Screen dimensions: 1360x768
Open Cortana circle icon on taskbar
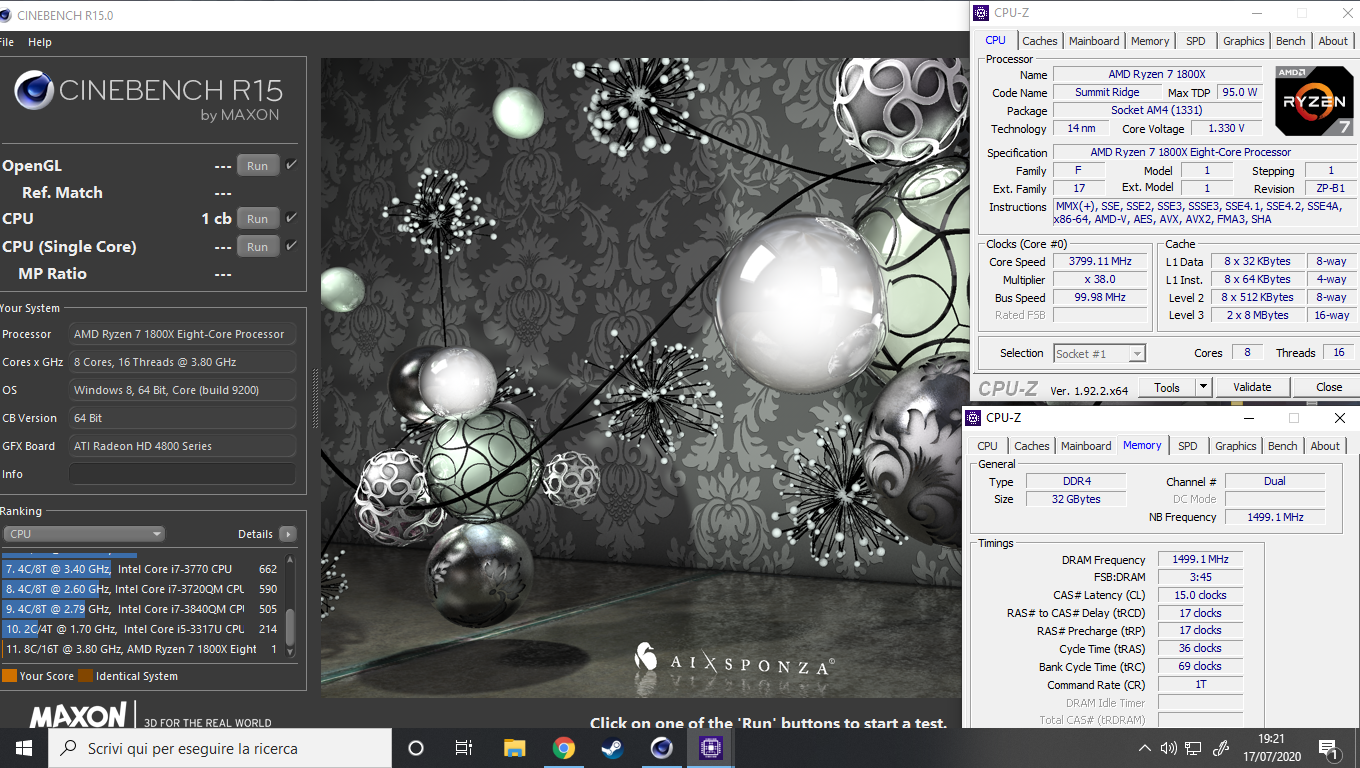[416, 748]
